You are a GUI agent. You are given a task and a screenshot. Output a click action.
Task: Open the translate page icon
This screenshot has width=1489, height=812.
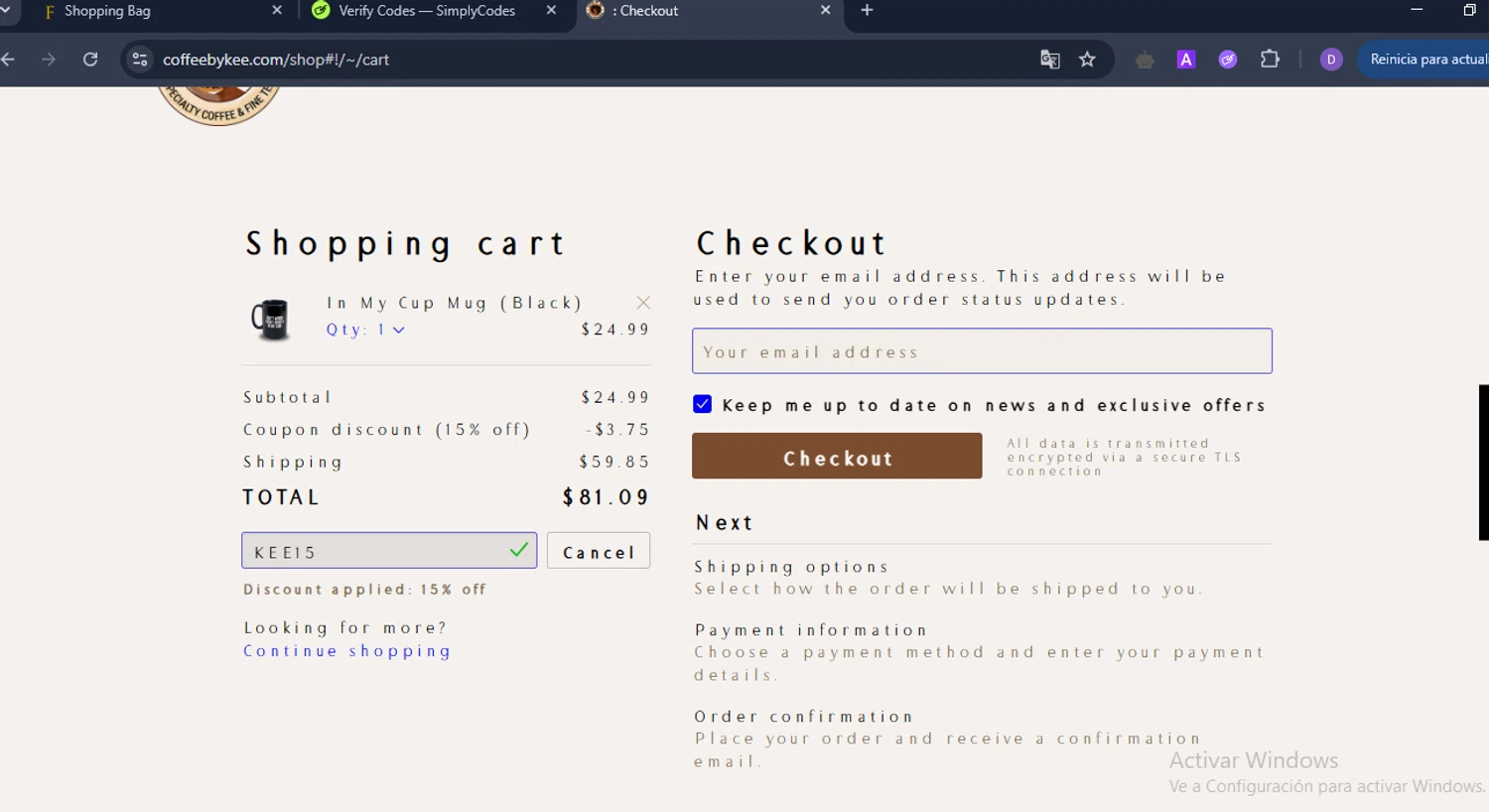[x=1049, y=60]
